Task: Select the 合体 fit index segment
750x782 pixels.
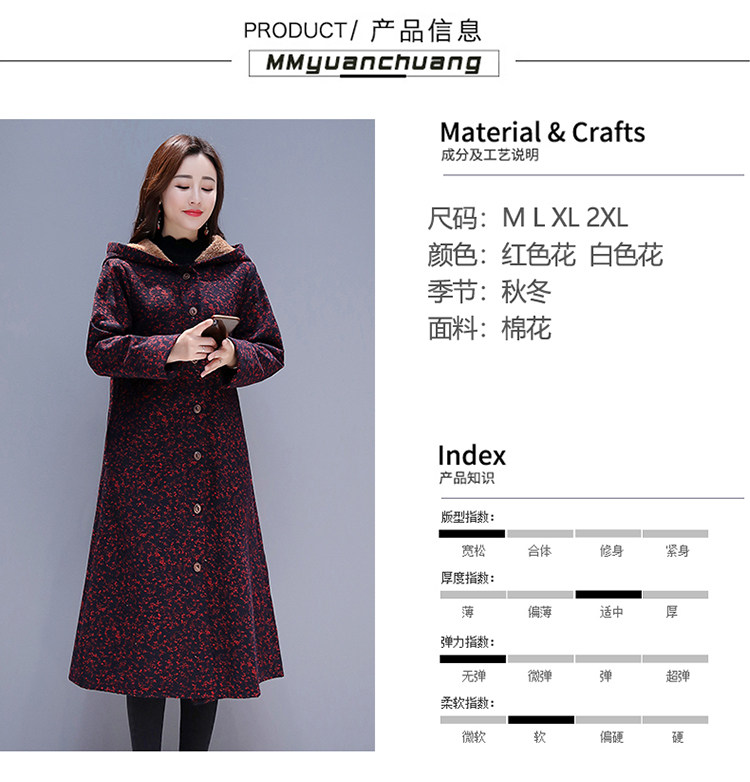Action: 540,534
